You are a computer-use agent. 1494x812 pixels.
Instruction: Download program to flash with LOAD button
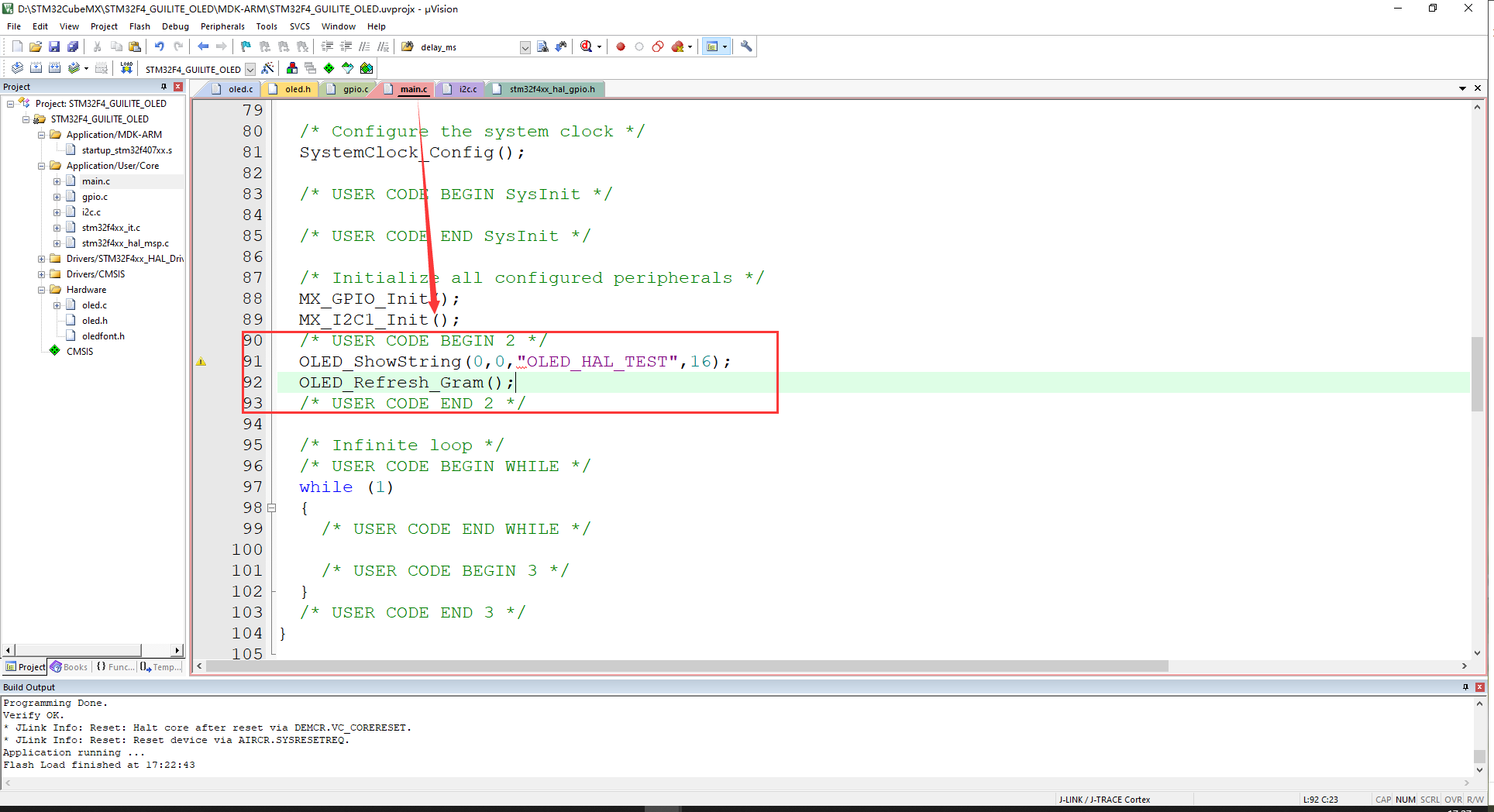126,68
